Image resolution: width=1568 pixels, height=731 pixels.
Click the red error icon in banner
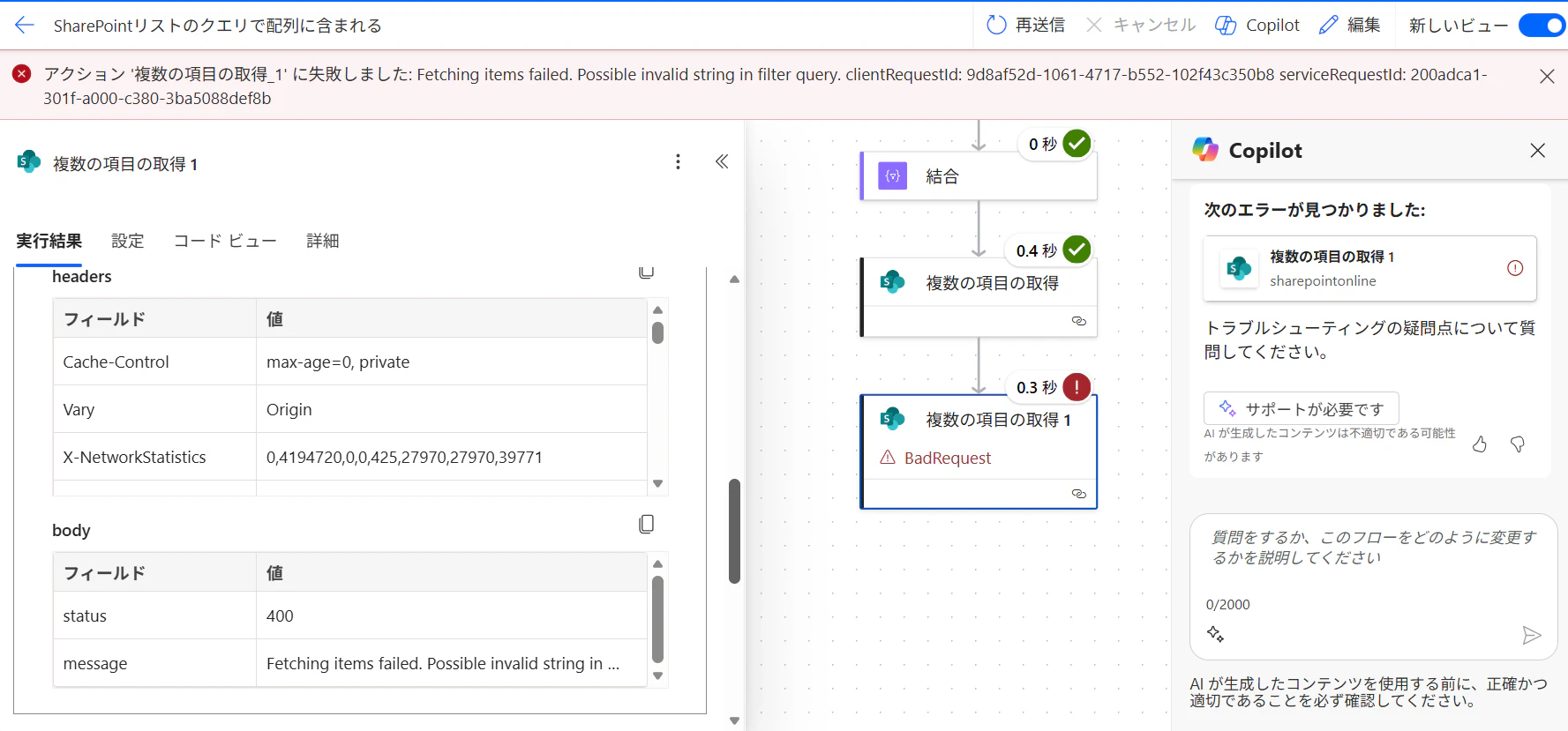[x=22, y=74]
